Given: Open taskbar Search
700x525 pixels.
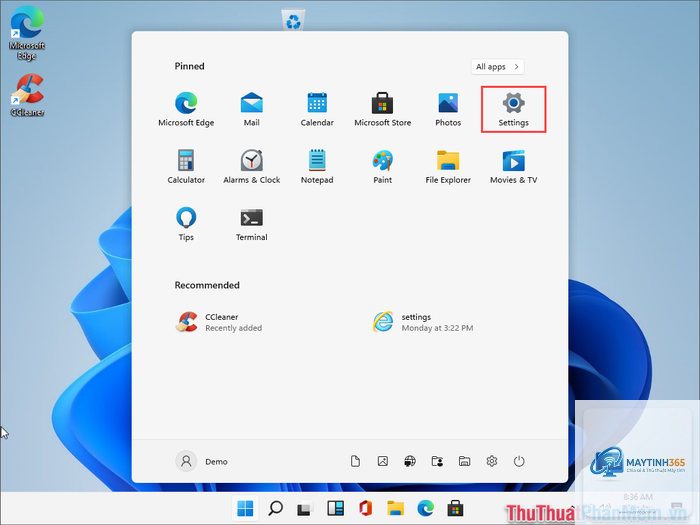Looking at the screenshot, I should [275, 508].
